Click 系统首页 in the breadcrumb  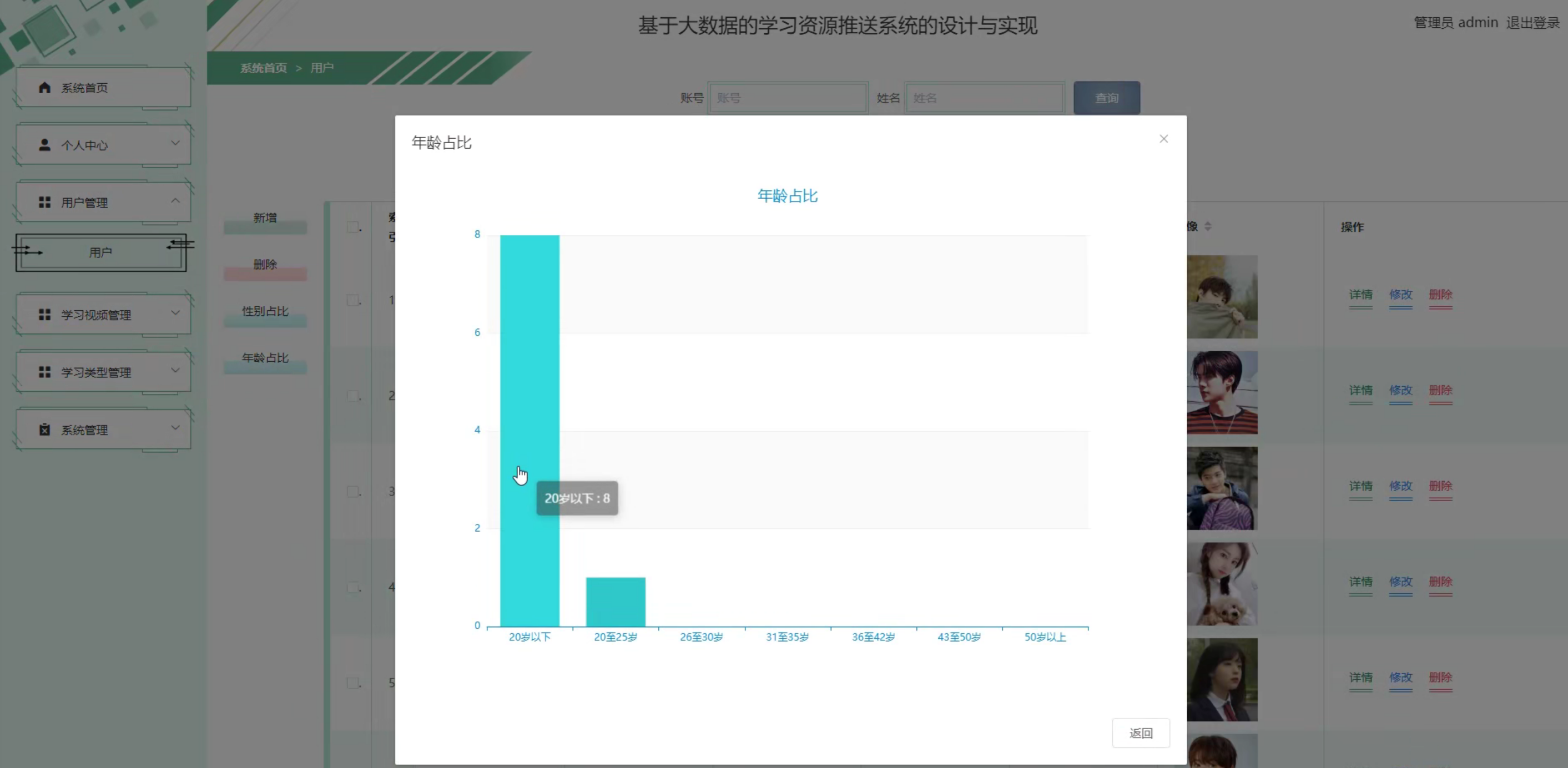pyautogui.click(x=263, y=68)
